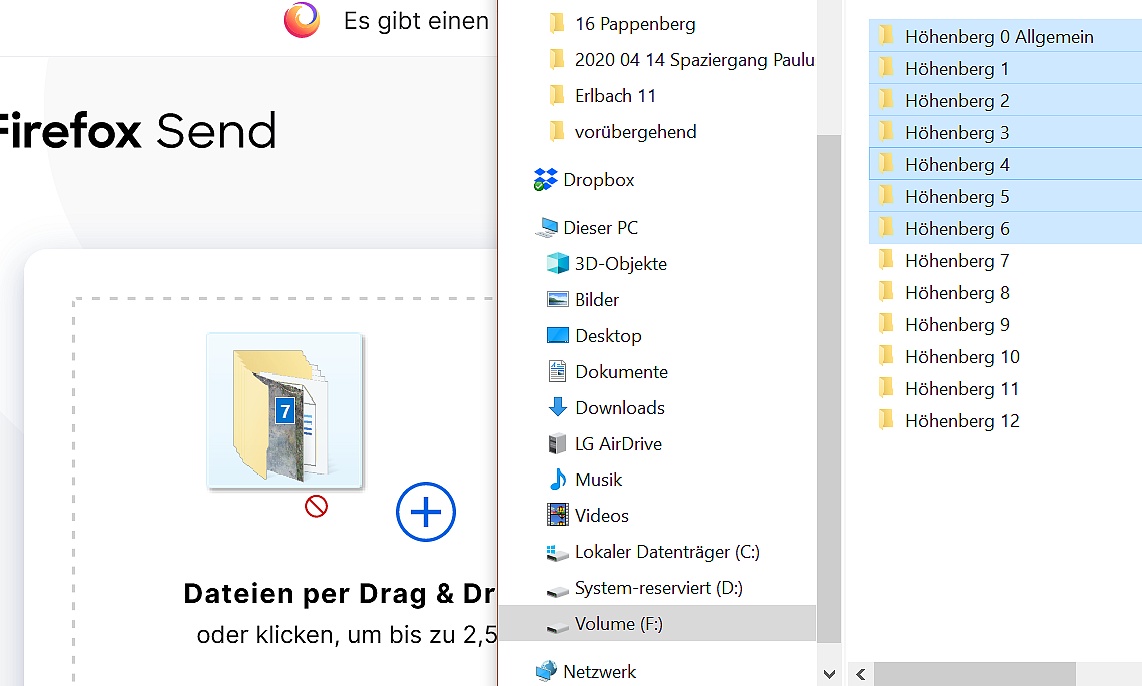Select Höhenberg 4 folder name
The image size is (1142, 686).
tap(957, 165)
